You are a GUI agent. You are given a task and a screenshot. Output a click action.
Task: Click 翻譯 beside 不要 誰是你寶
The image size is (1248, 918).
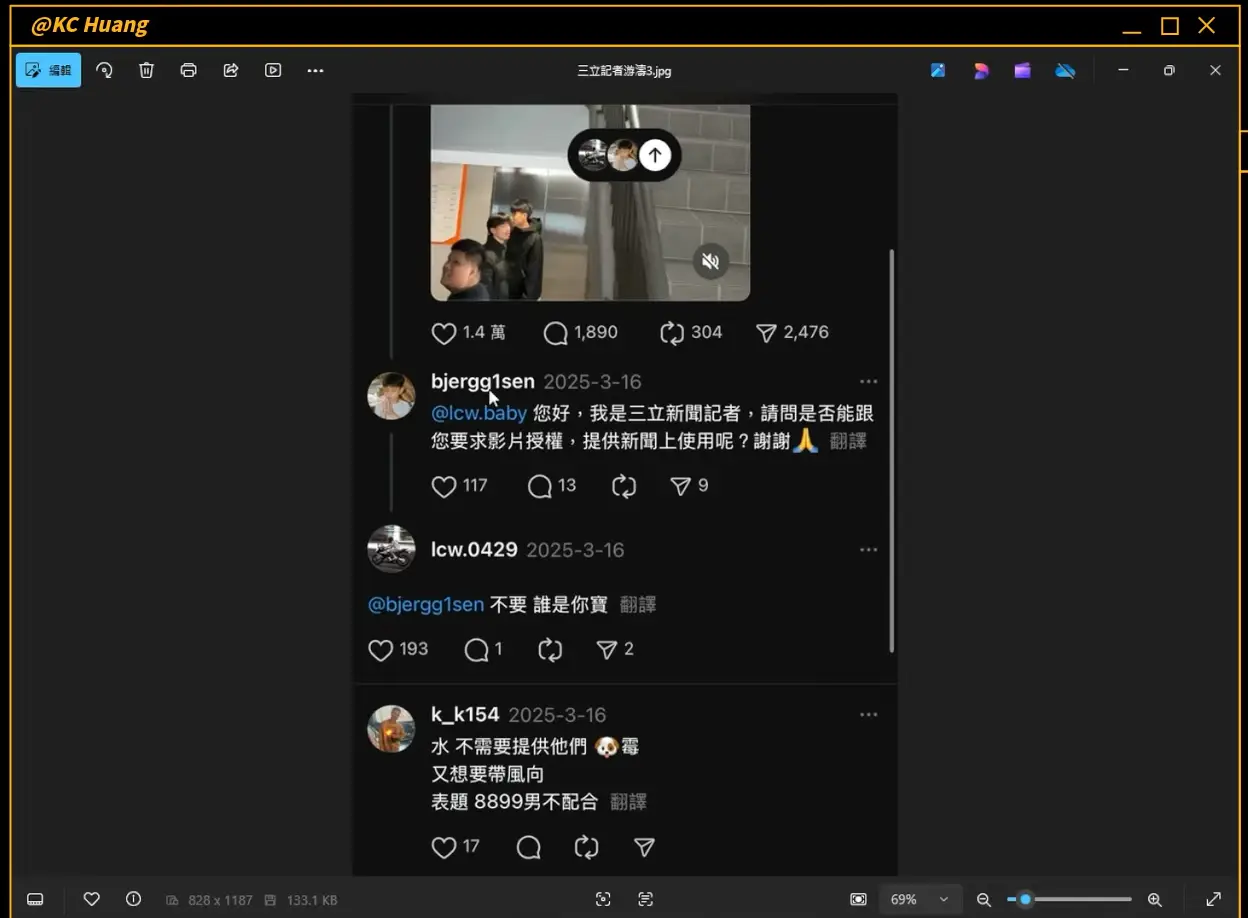[x=638, y=605]
